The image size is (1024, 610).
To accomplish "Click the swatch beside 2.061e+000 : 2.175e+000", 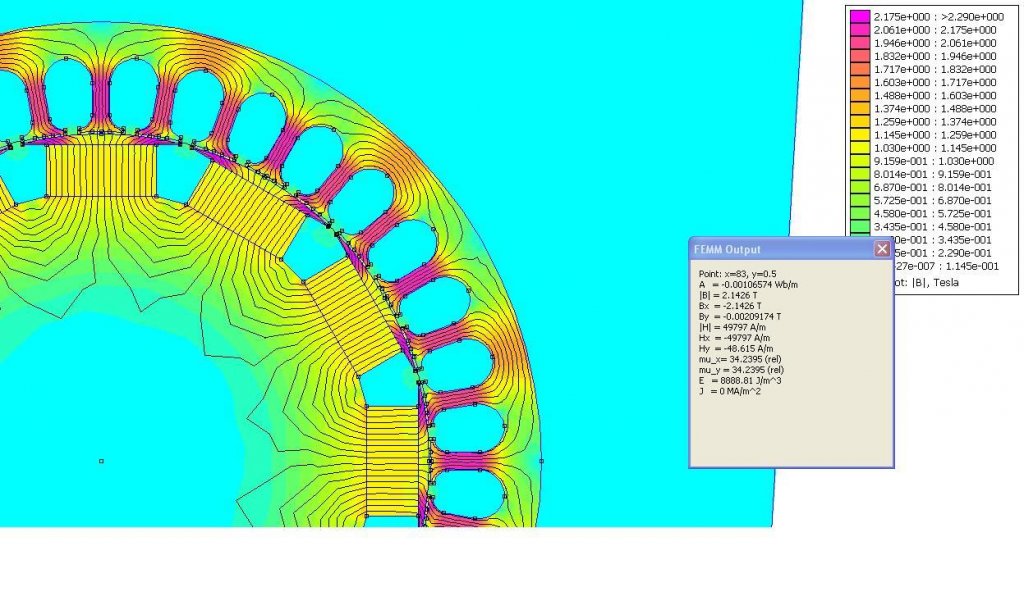I will tap(860, 30).
